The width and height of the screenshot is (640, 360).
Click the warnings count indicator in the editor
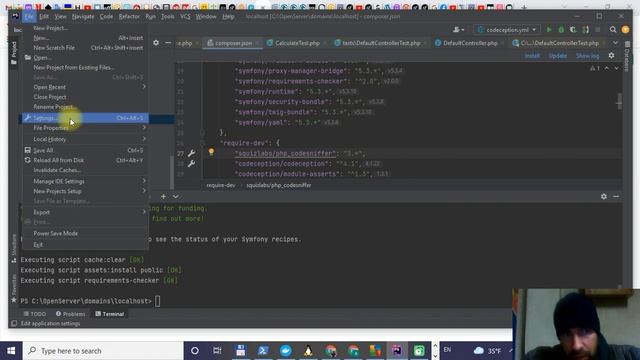[x=595, y=68]
